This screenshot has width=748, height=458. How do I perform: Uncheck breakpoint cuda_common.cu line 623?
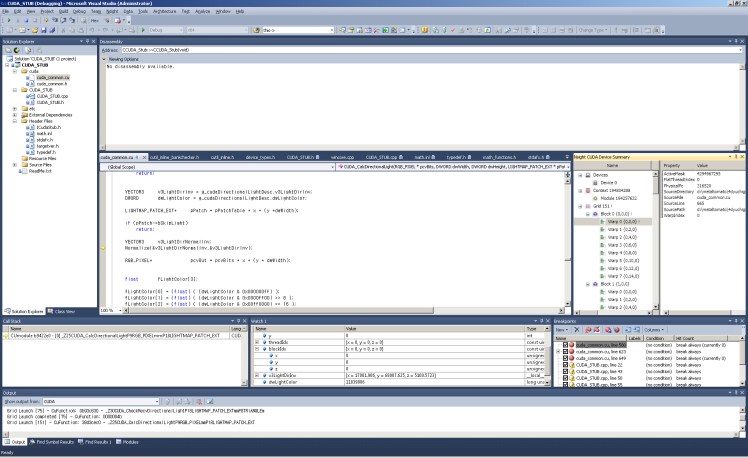point(565,351)
